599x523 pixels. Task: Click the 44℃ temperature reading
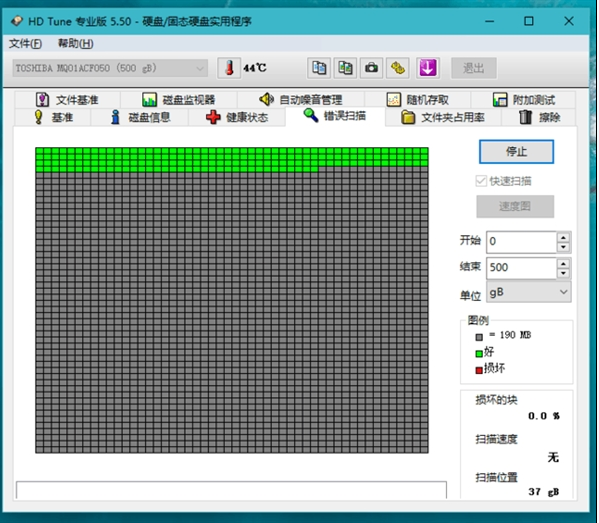click(x=255, y=68)
